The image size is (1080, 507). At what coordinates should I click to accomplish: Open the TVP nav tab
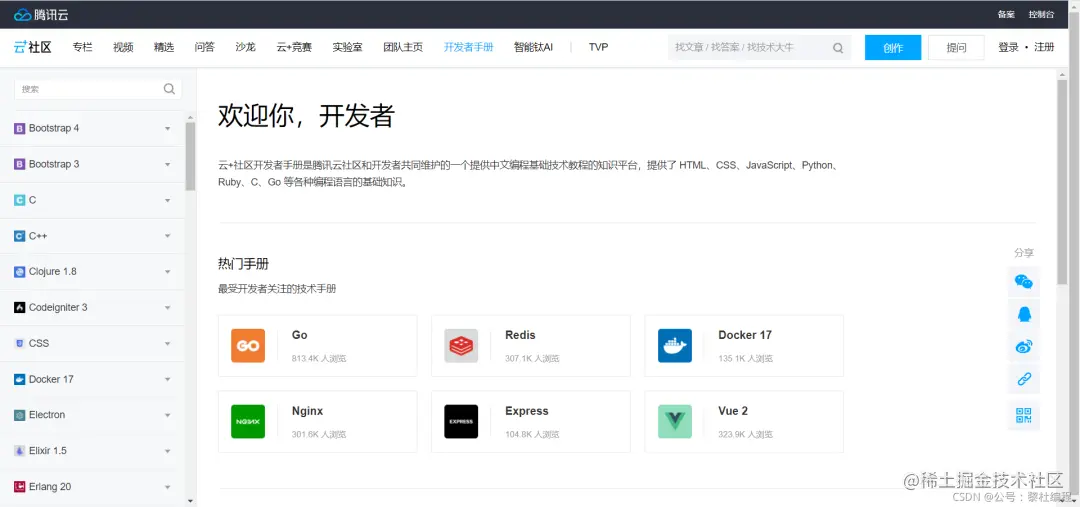click(599, 48)
